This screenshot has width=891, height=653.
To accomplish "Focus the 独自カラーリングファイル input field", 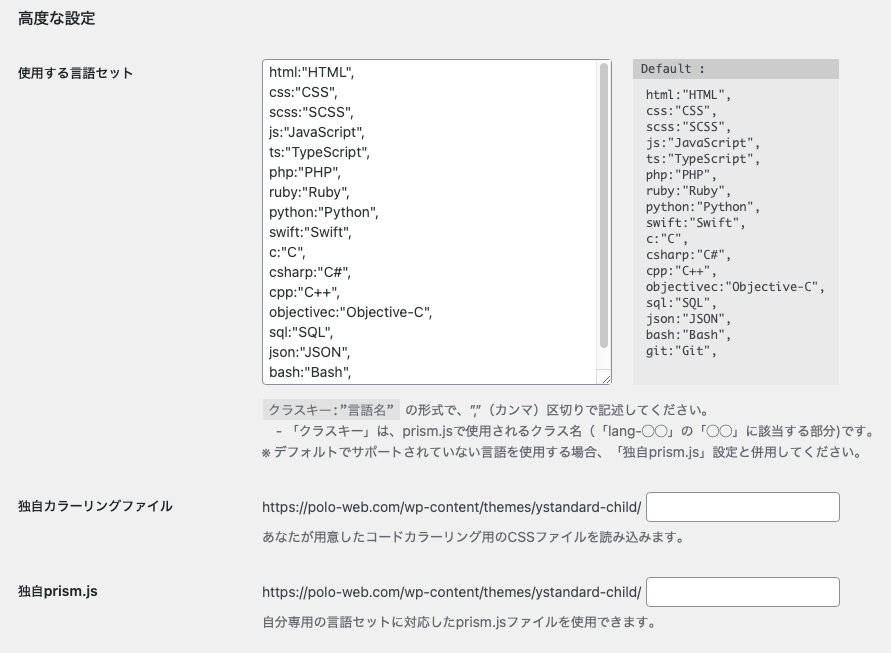I will [742, 507].
